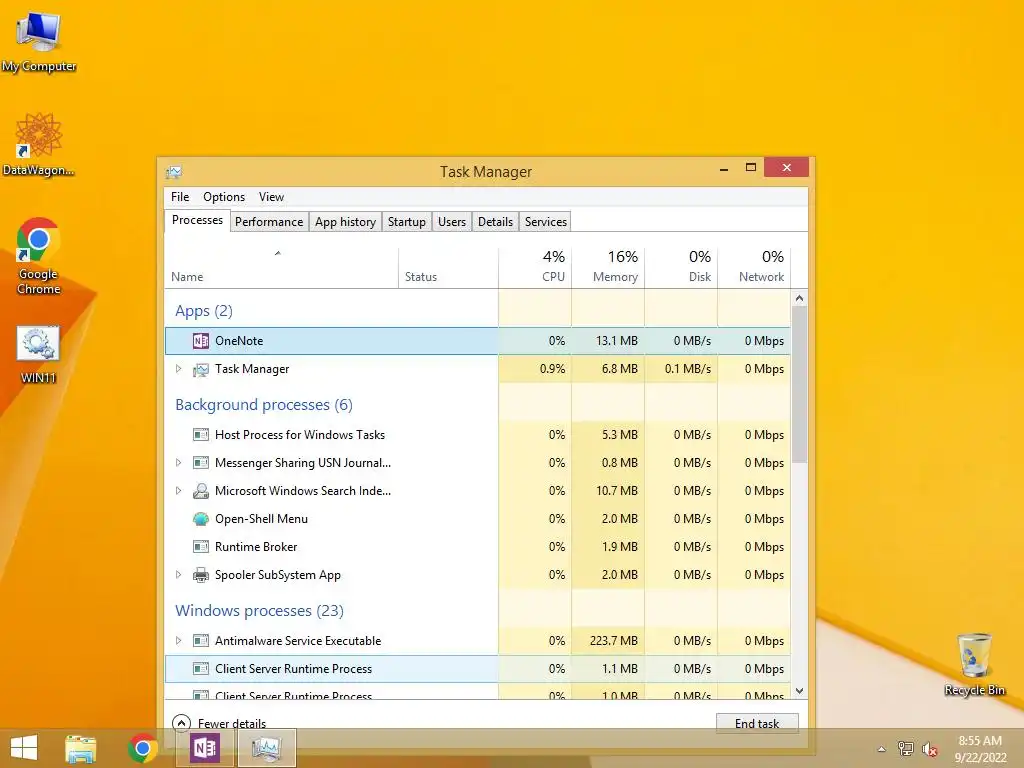Sort by the Status column header
The width and height of the screenshot is (1024, 768).
(448, 268)
